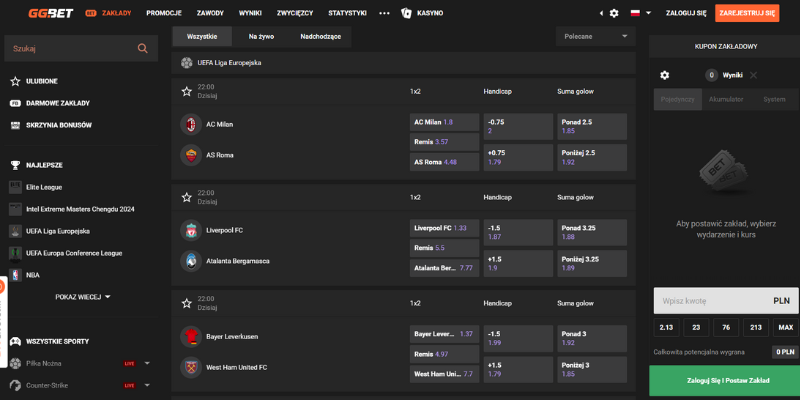Screen dimensions: 800x400
Task: Expand the Pokaż Więcej list
Action: [x=82, y=296]
